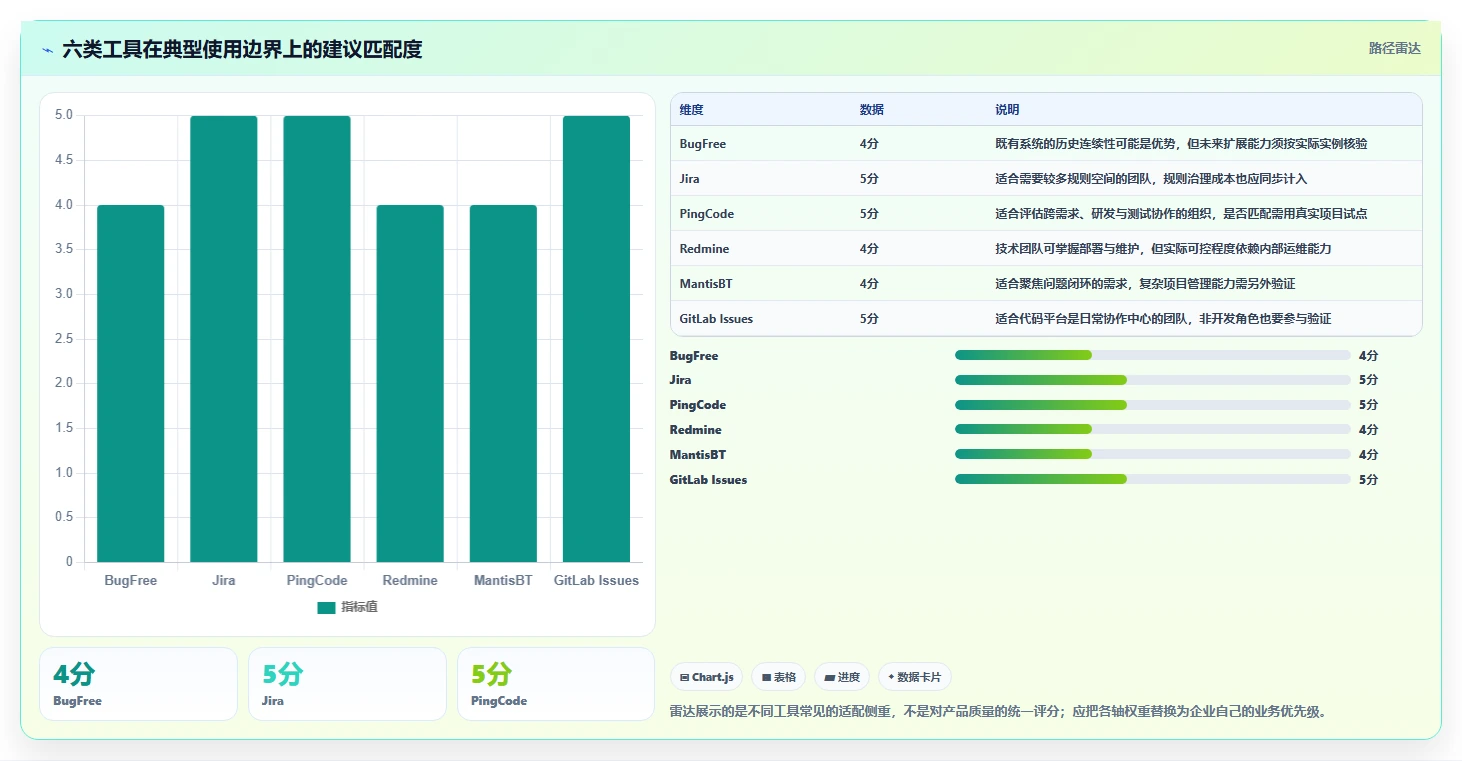Click the GitLab Issues x-axis label
The image size is (1462, 761).
click(596, 581)
